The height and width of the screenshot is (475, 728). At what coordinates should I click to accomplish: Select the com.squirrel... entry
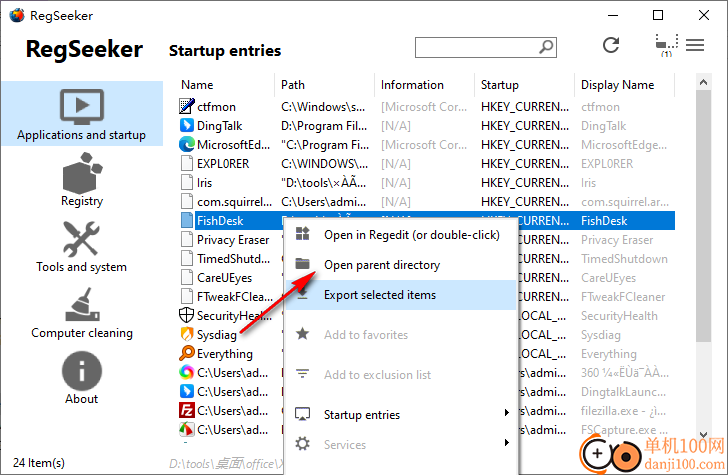pos(234,202)
